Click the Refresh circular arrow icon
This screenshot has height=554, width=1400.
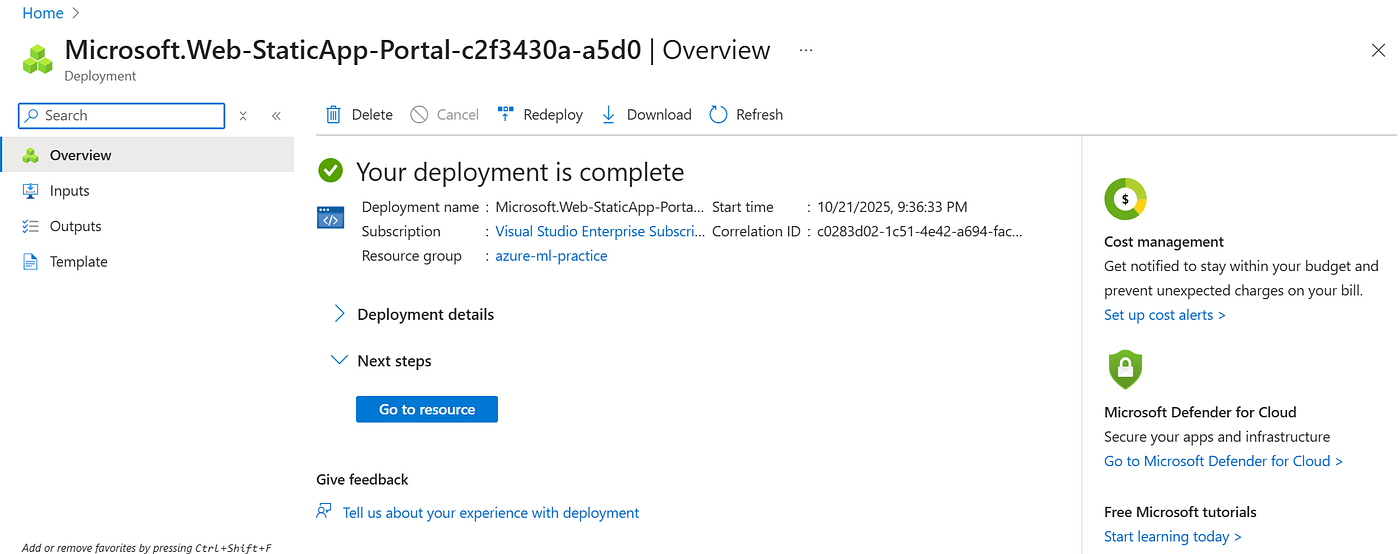click(x=718, y=115)
